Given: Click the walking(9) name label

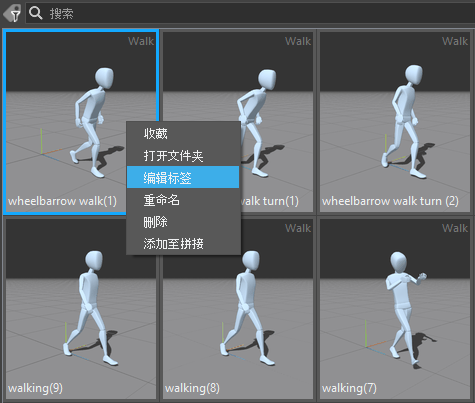Looking at the screenshot, I should coord(35,388).
